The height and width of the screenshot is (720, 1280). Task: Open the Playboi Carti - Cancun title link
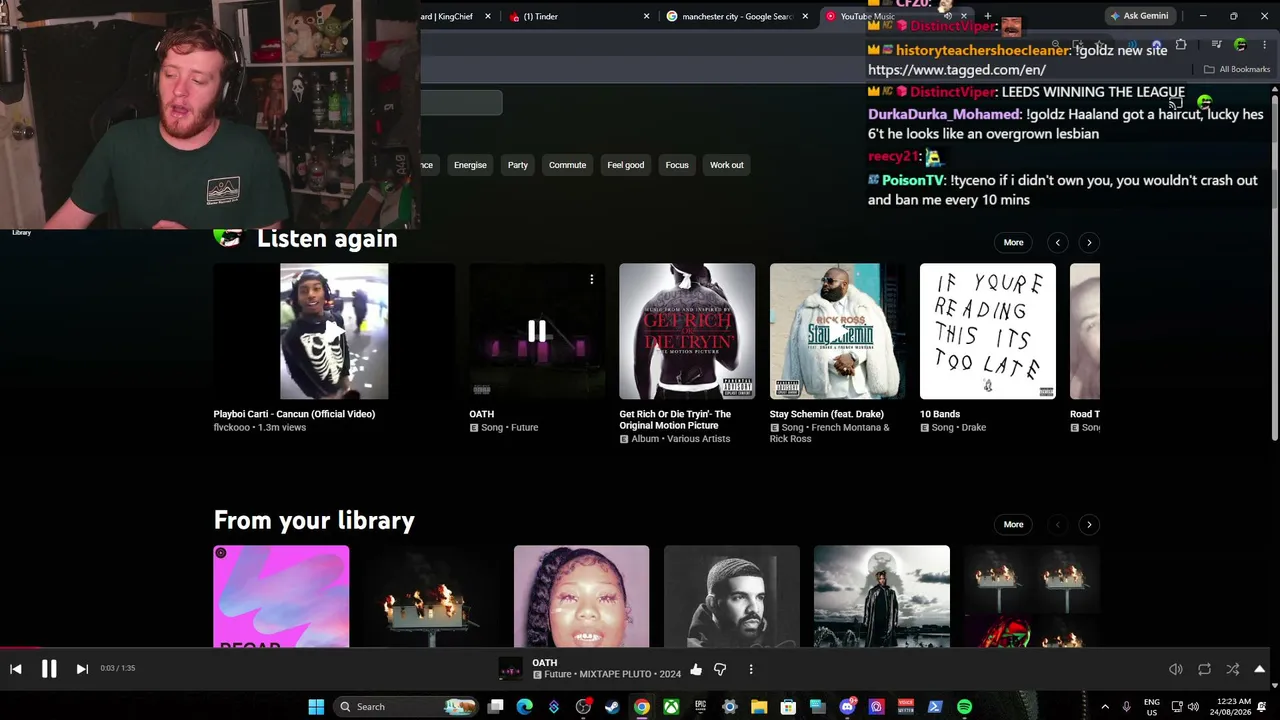[x=294, y=414]
